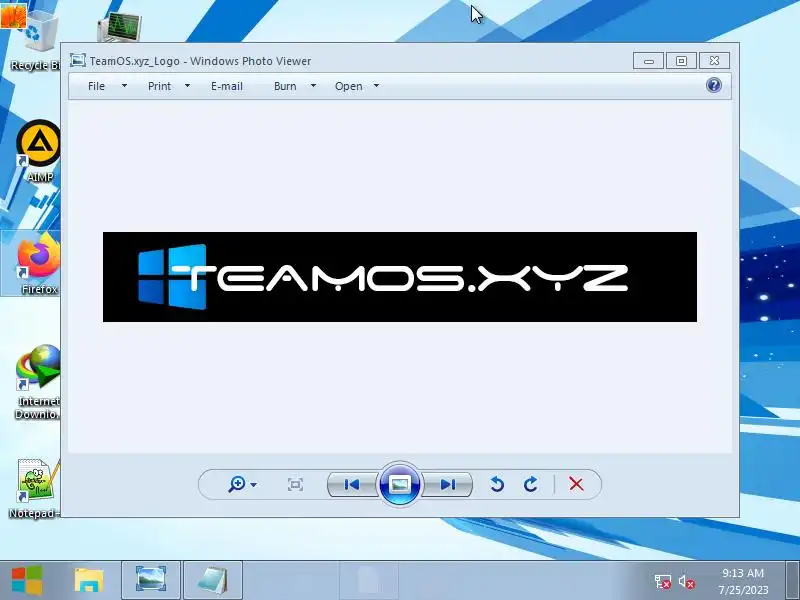This screenshot has width=800, height=600.
Task: Open the Windows Start menu
Action: [x=27, y=580]
